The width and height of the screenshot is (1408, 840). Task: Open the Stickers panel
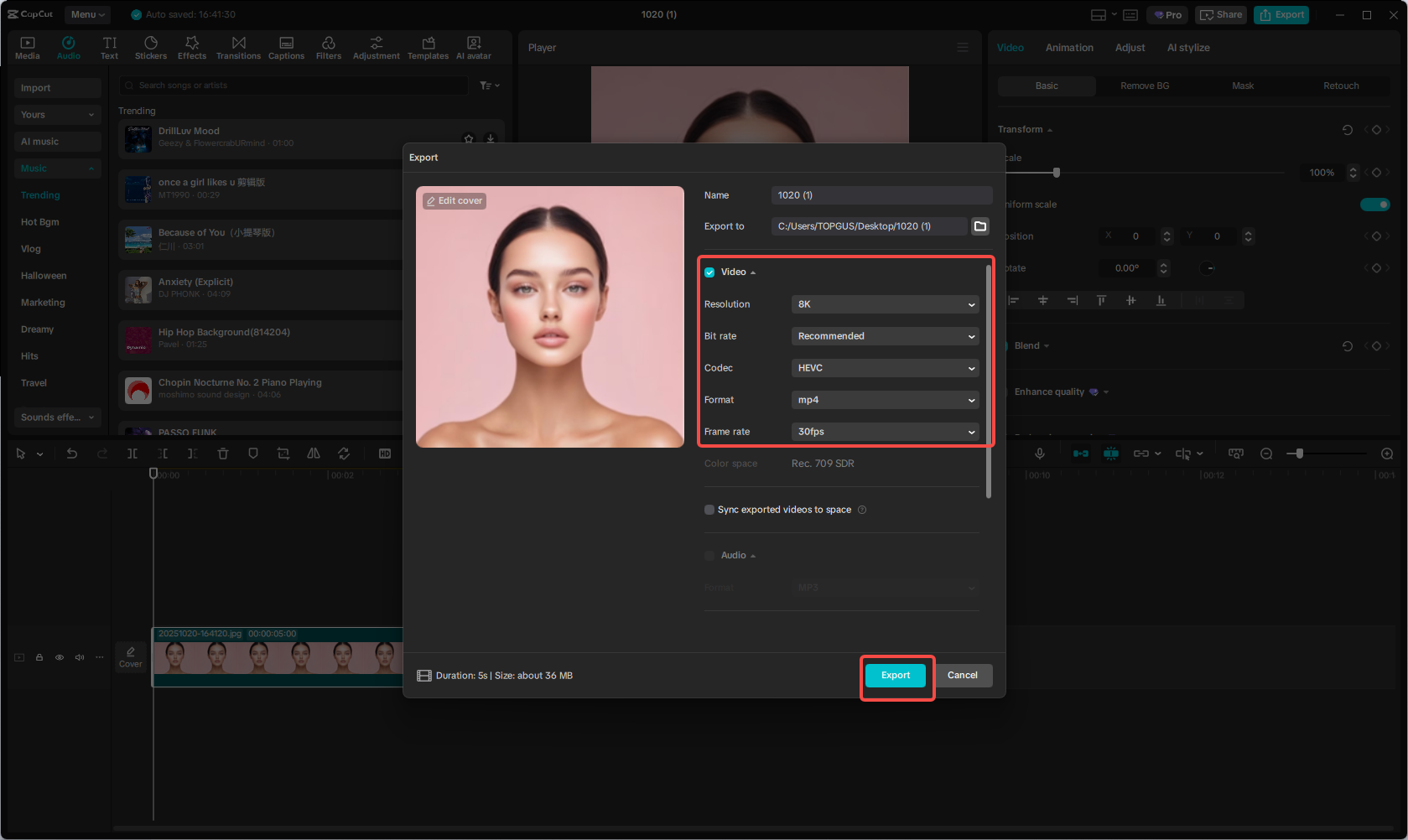[x=151, y=48]
